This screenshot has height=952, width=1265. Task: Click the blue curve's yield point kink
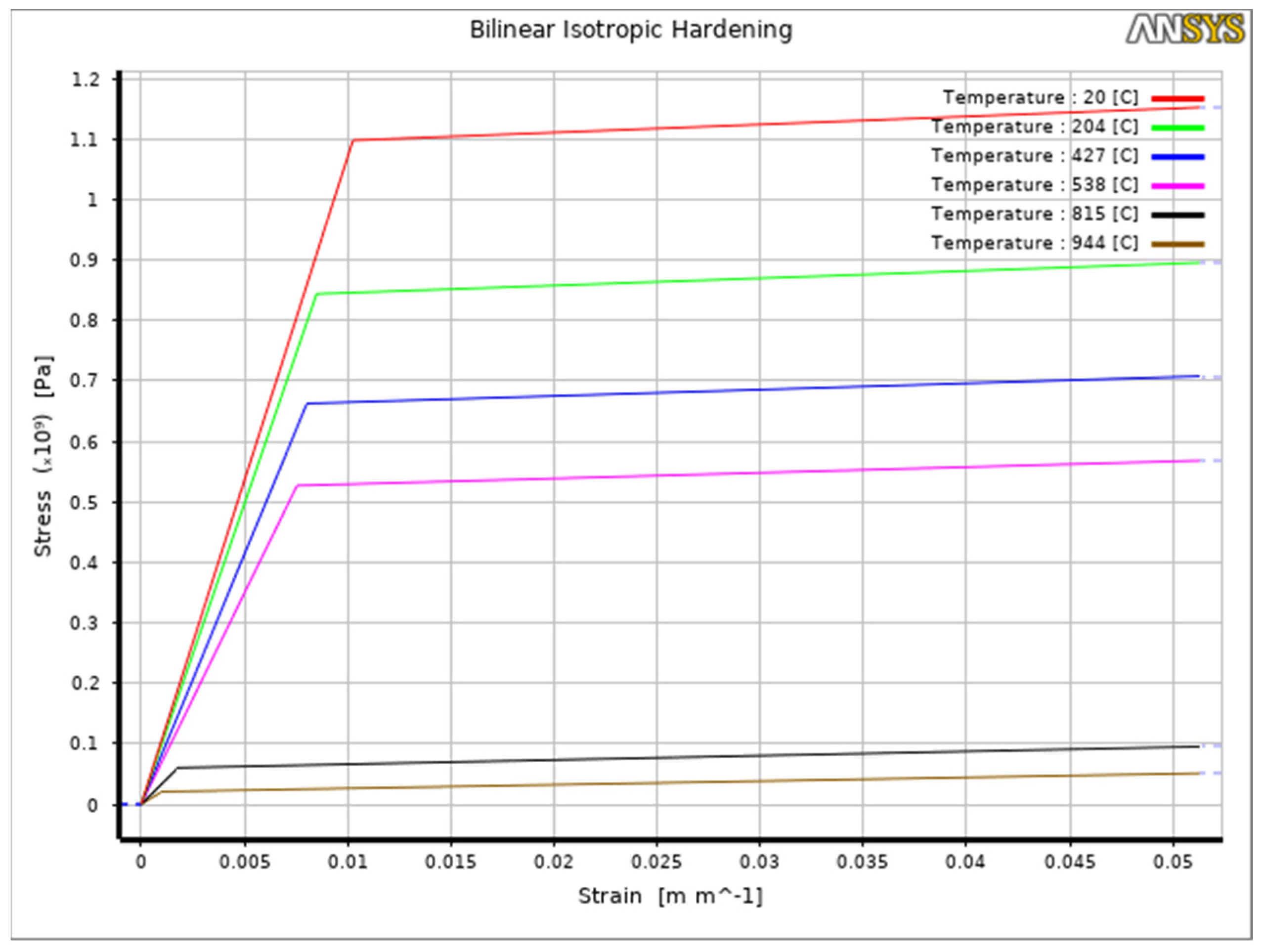click(307, 404)
